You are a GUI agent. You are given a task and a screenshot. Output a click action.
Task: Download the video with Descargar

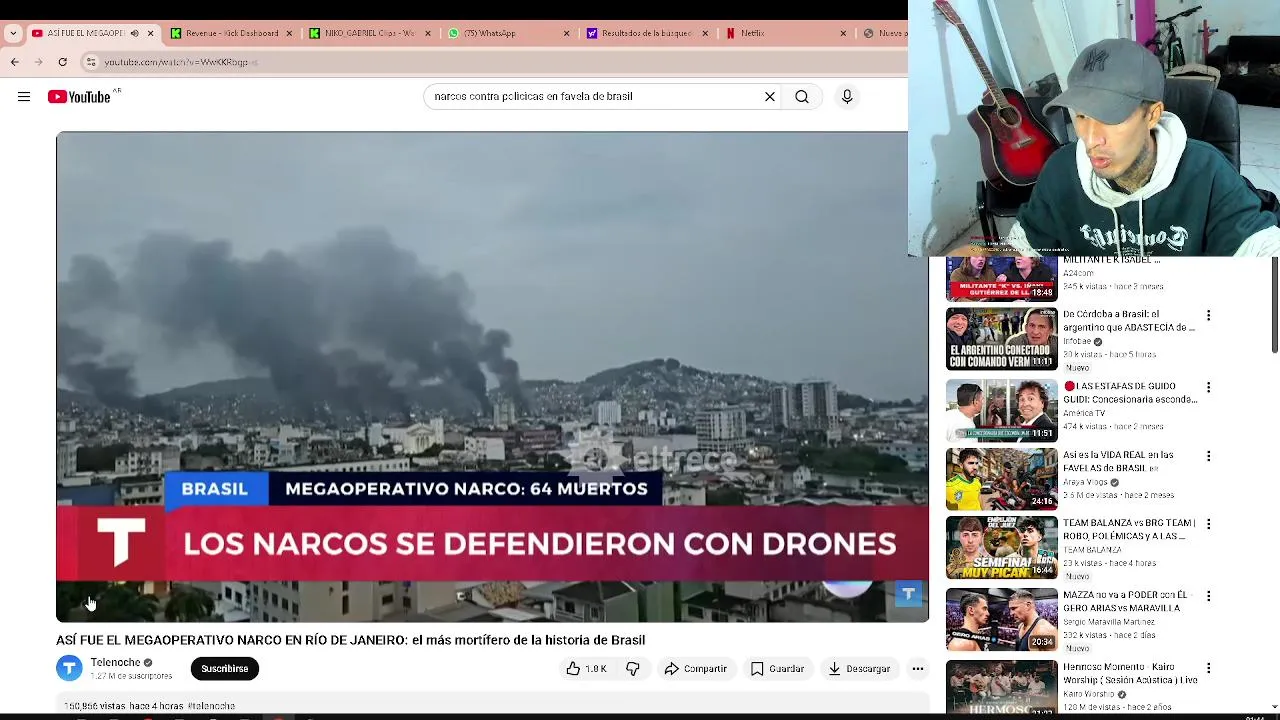coord(859,668)
